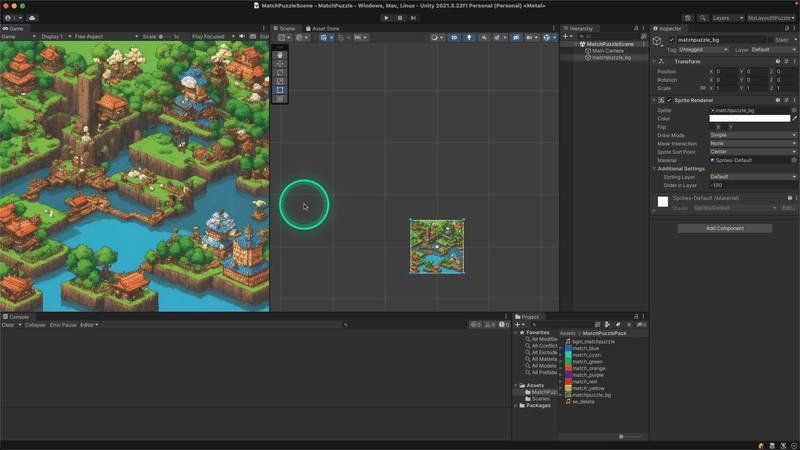
Task: Select the Rotate tool in Scene toolbar
Action: pyautogui.click(x=280, y=72)
